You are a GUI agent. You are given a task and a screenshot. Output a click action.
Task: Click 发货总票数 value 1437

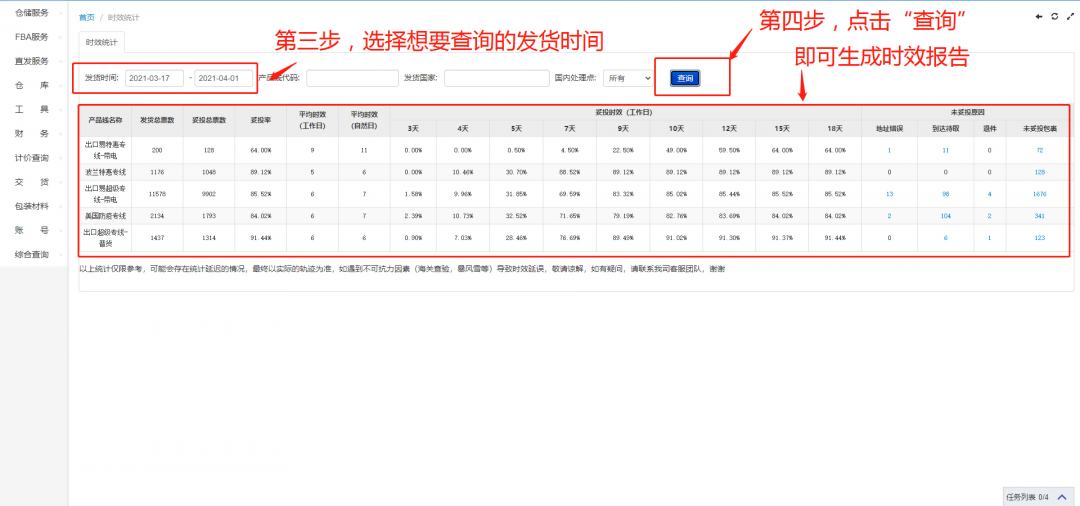(157, 238)
